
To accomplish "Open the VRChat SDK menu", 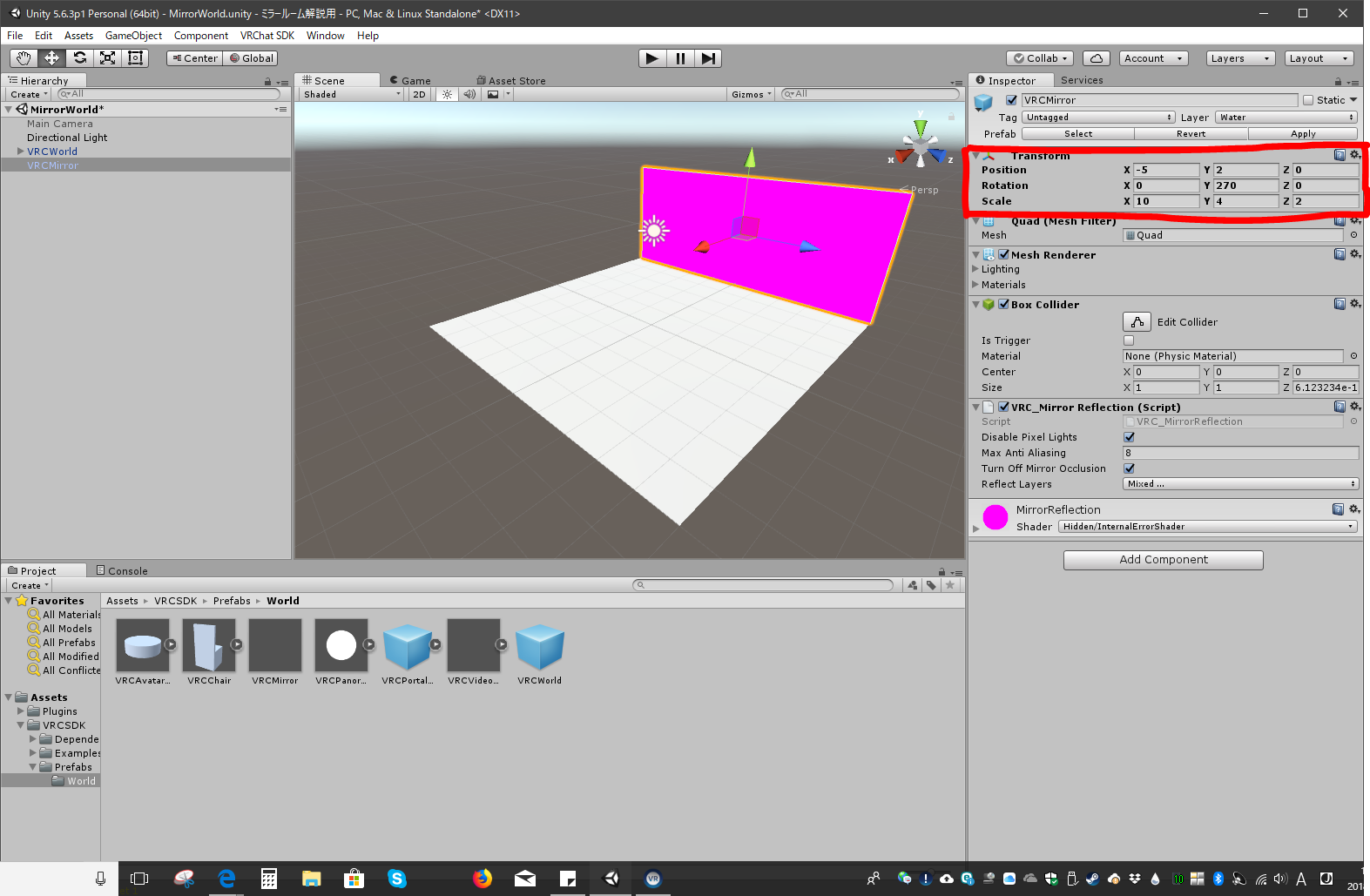I will (x=267, y=36).
